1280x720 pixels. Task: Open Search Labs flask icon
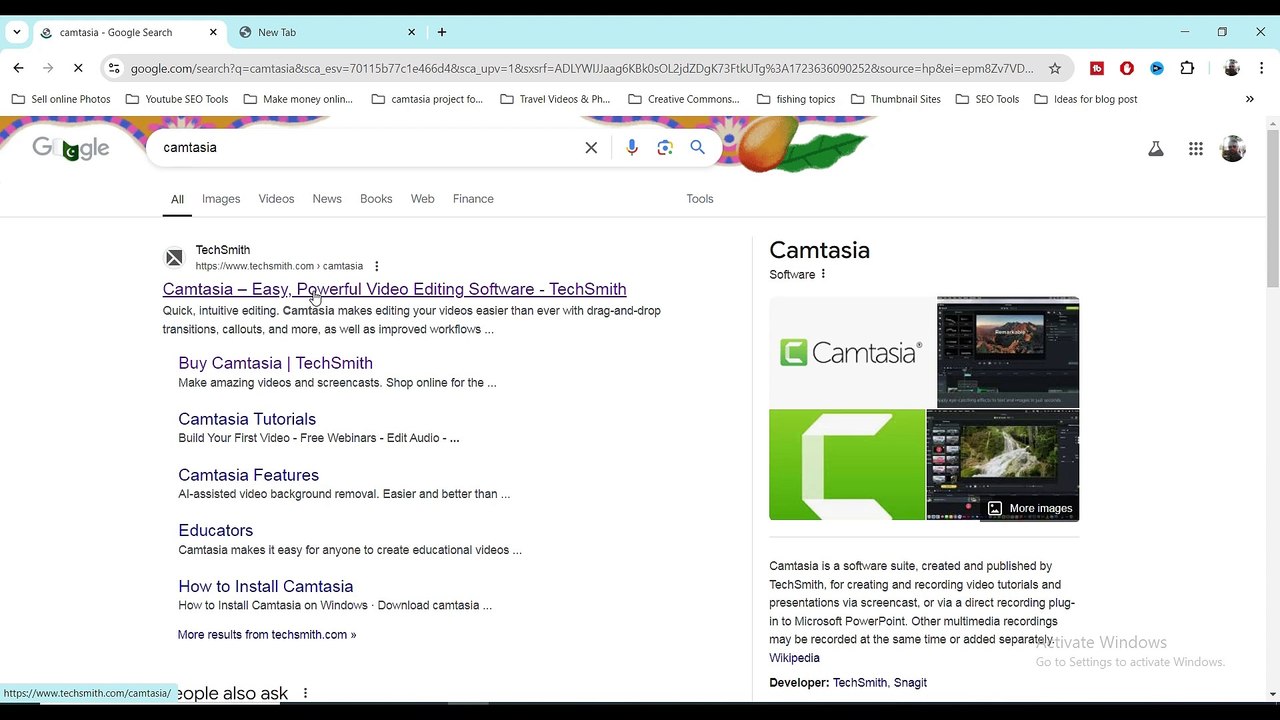coord(1155,149)
